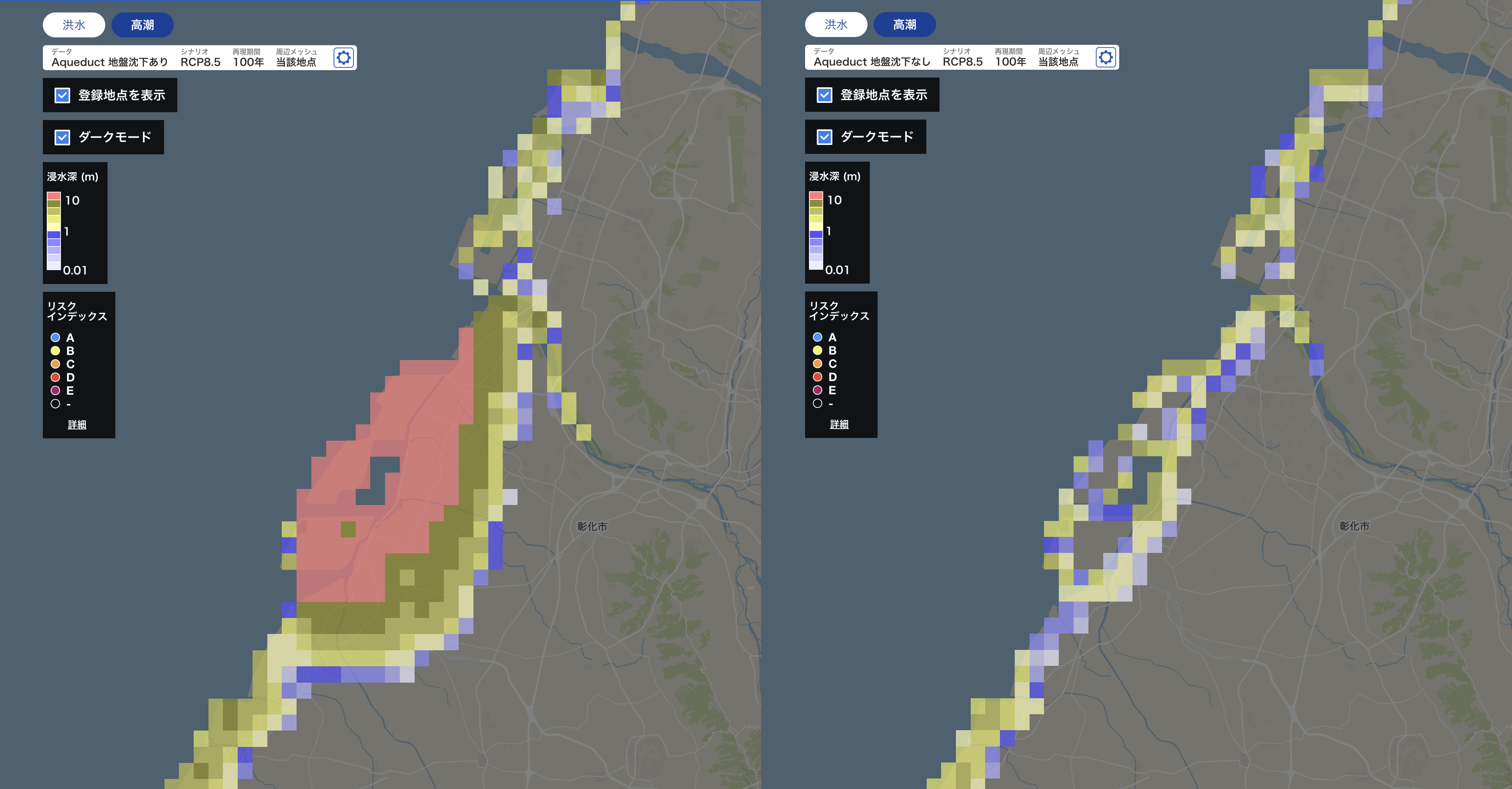Open settings gear in left map panel
This screenshot has width=1512, height=789.
click(x=343, y=58)
